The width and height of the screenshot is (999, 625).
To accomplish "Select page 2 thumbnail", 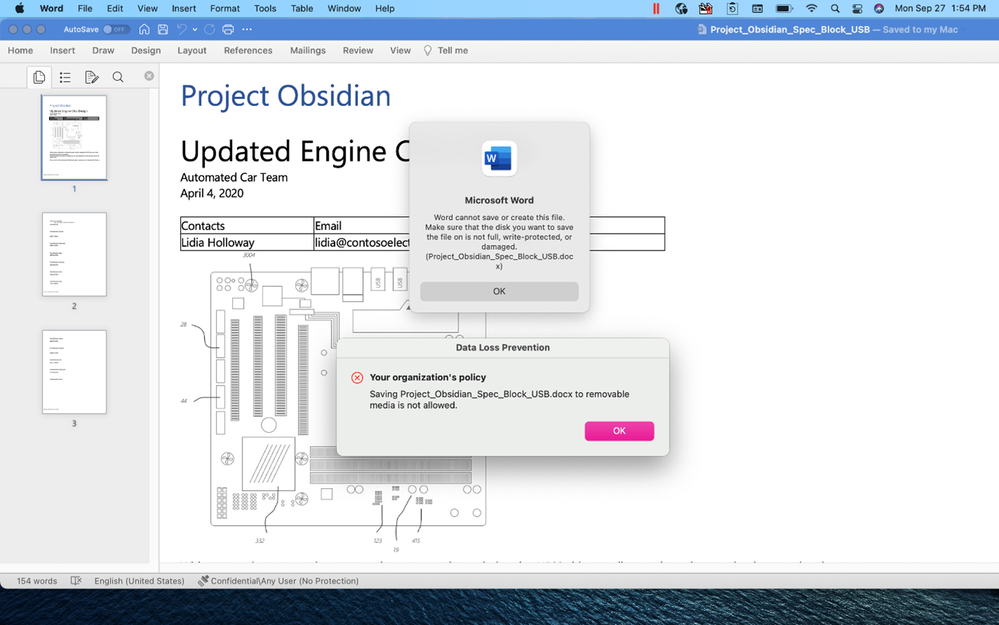I will pos(74,254).
